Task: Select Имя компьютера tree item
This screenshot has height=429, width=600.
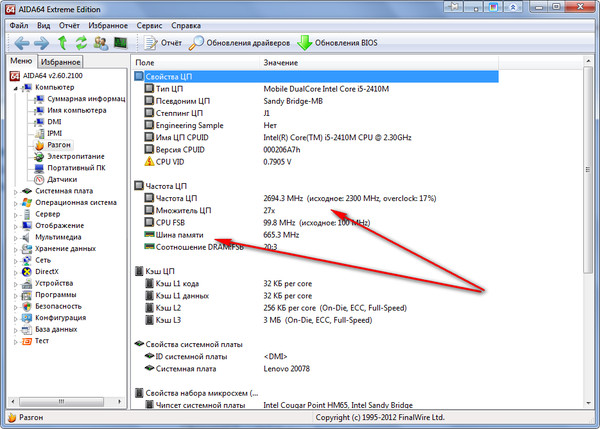Action: pyautogui.click(x=77, y=110)
